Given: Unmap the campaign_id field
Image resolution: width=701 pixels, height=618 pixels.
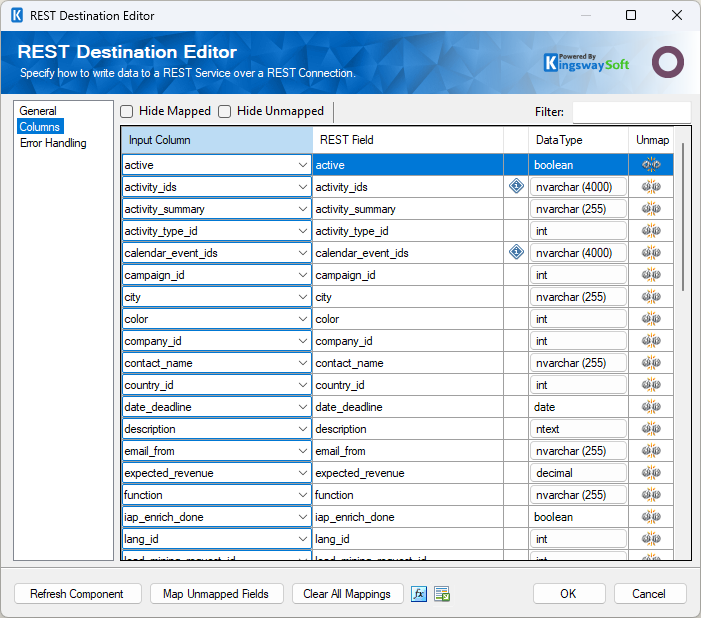Looking at the screenshot, I should click(651, 275).
